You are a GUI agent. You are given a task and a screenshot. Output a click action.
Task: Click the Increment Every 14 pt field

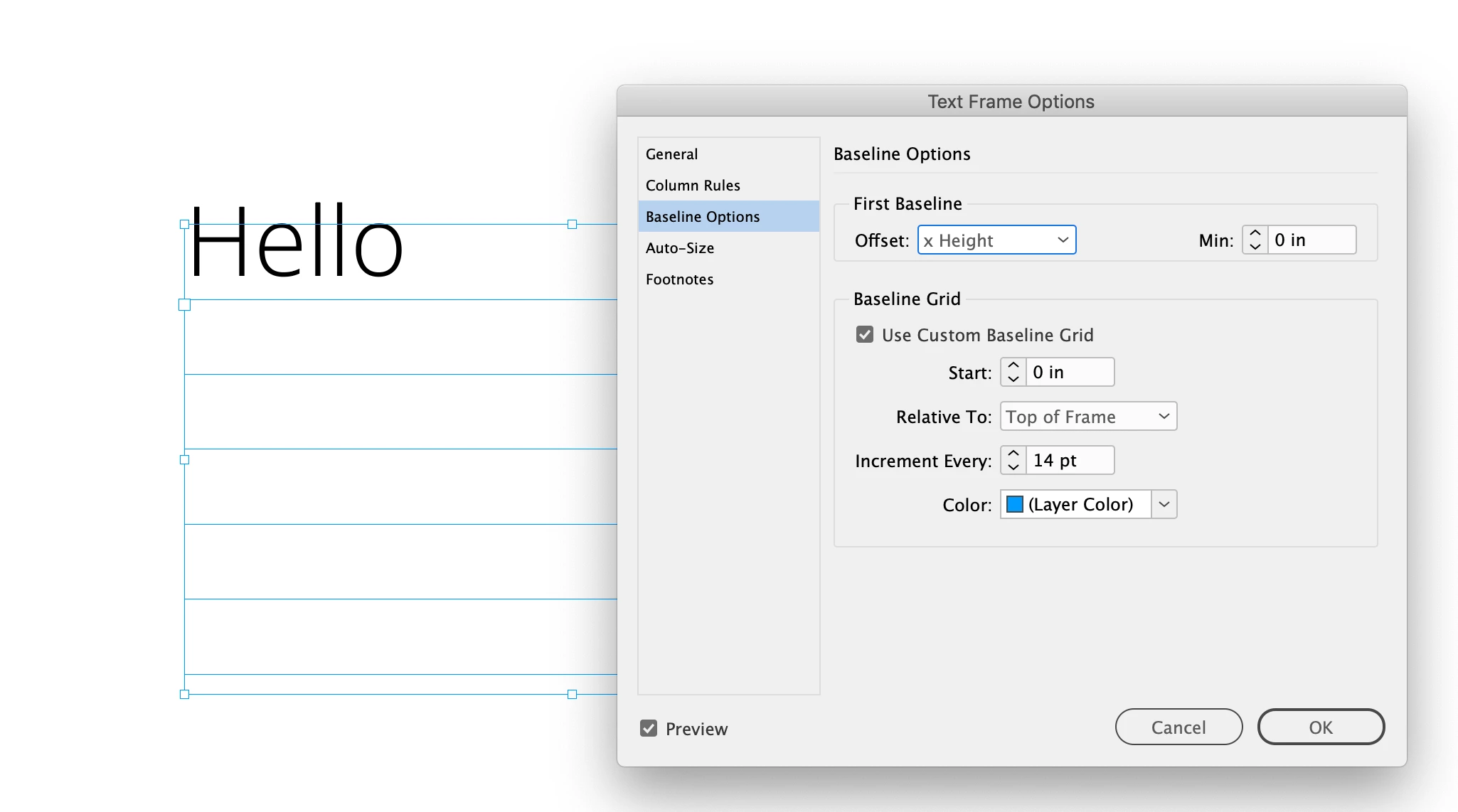pos(1070,460)
